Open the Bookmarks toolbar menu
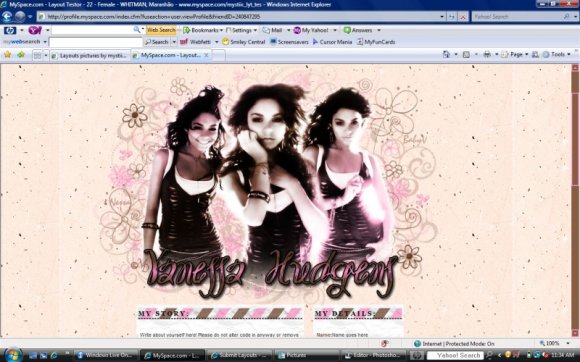 coord(203,30)
